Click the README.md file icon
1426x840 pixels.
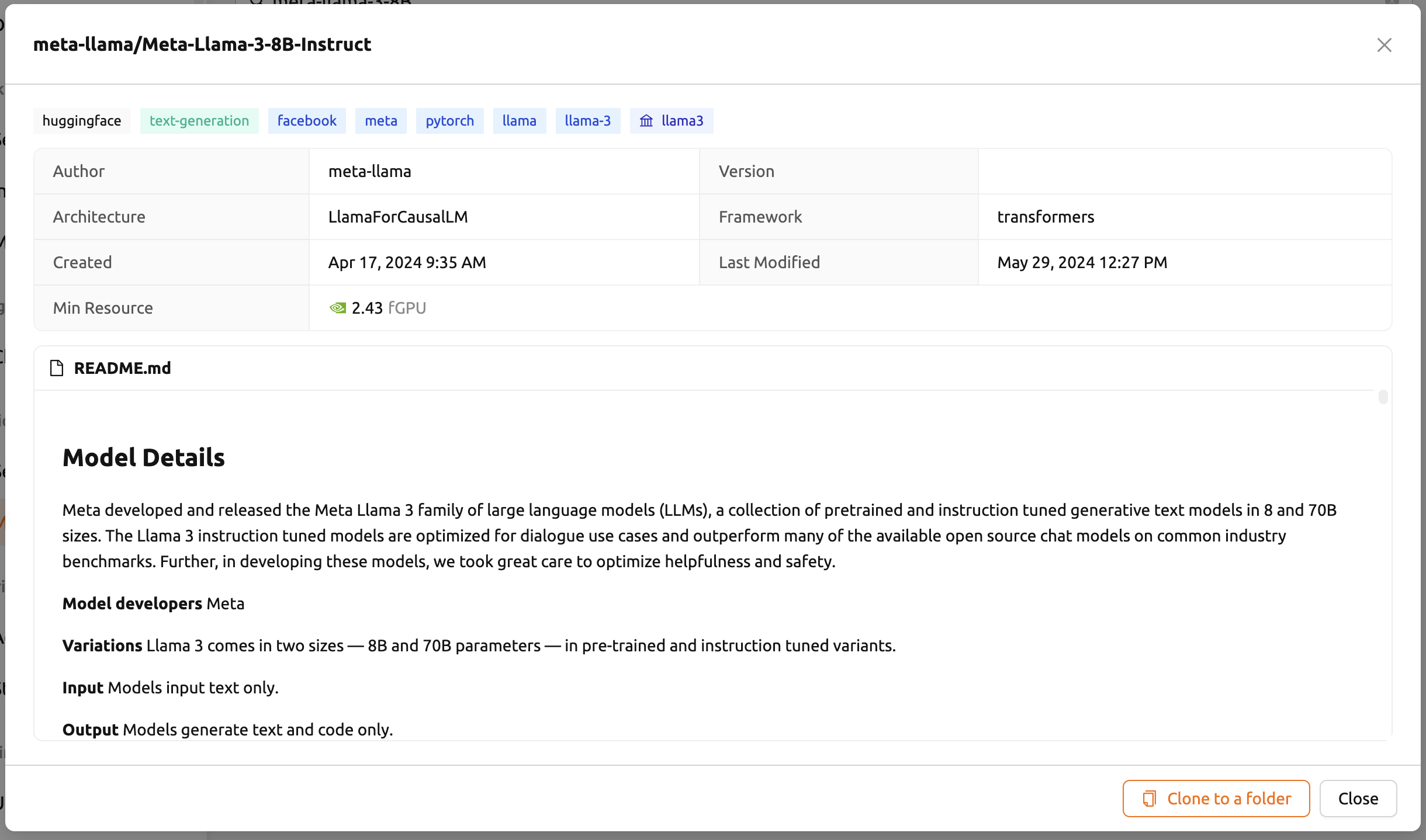click(x=57, y=368)
